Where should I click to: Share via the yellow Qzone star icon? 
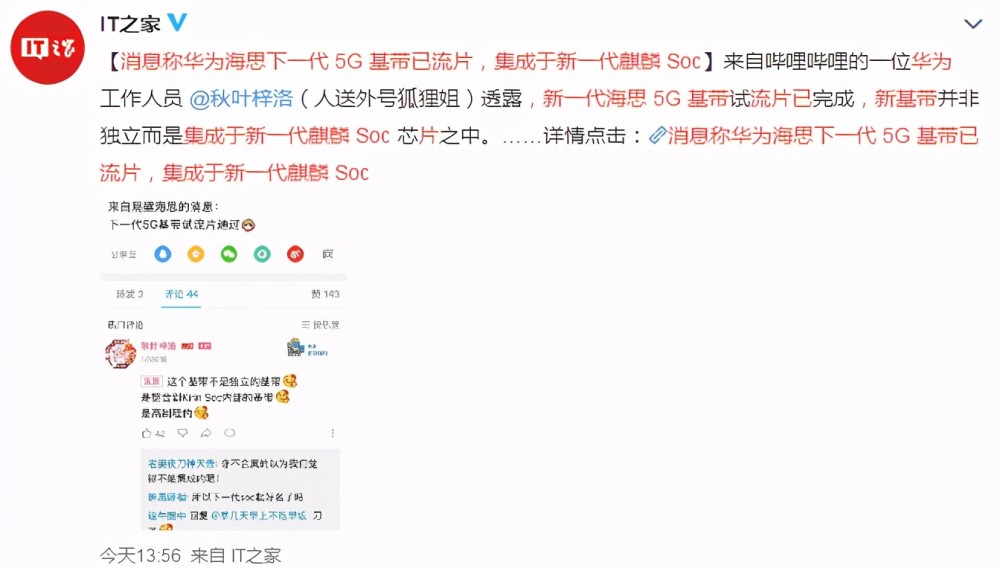(x=196, y=254)
